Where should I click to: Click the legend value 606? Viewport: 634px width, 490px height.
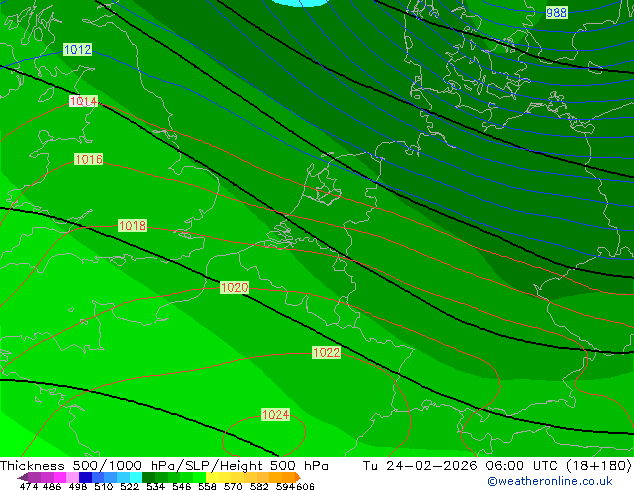coord(305,486)
